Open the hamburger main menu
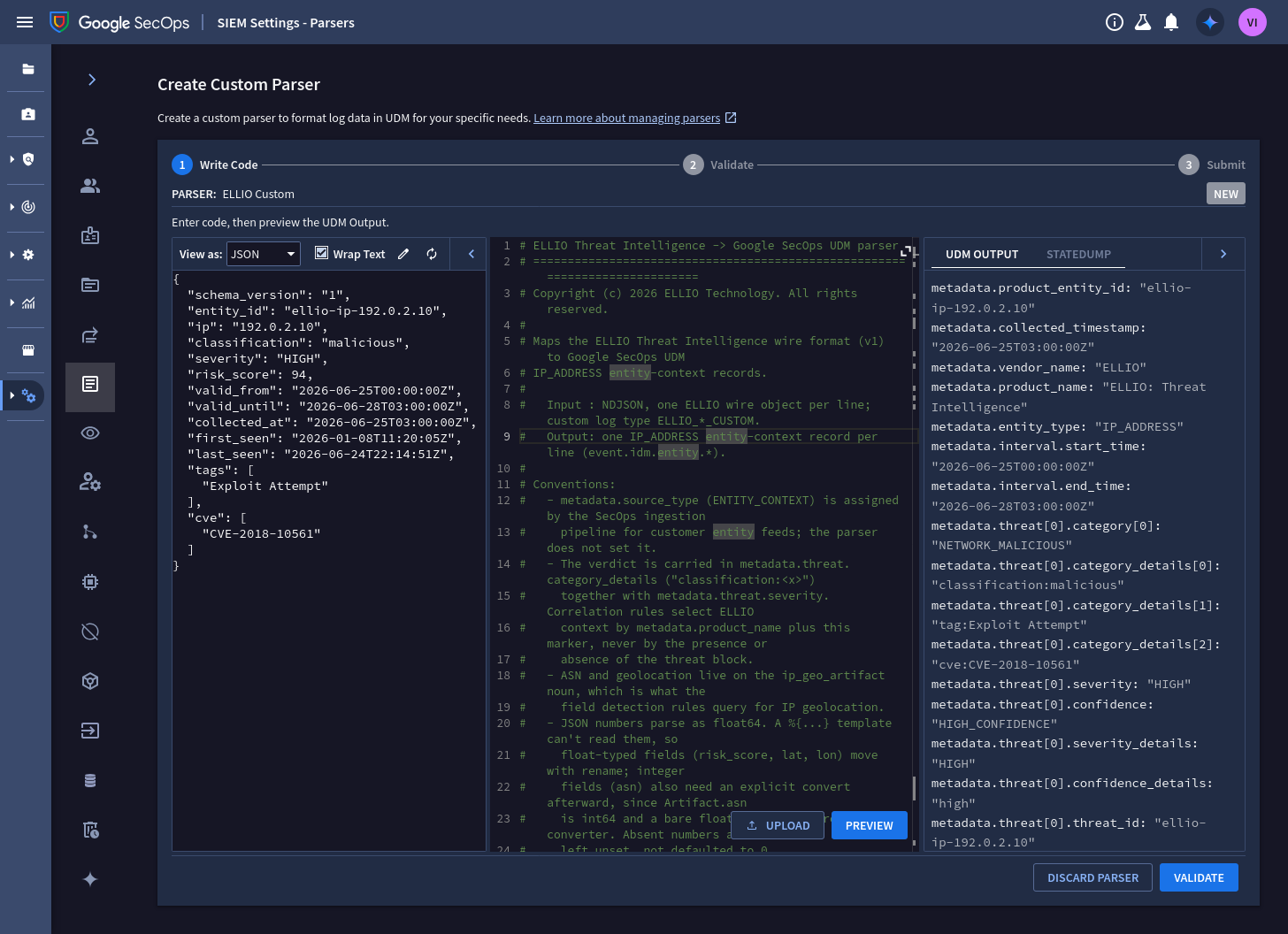Screen dimensions: 1288x934 coord(25,22)
